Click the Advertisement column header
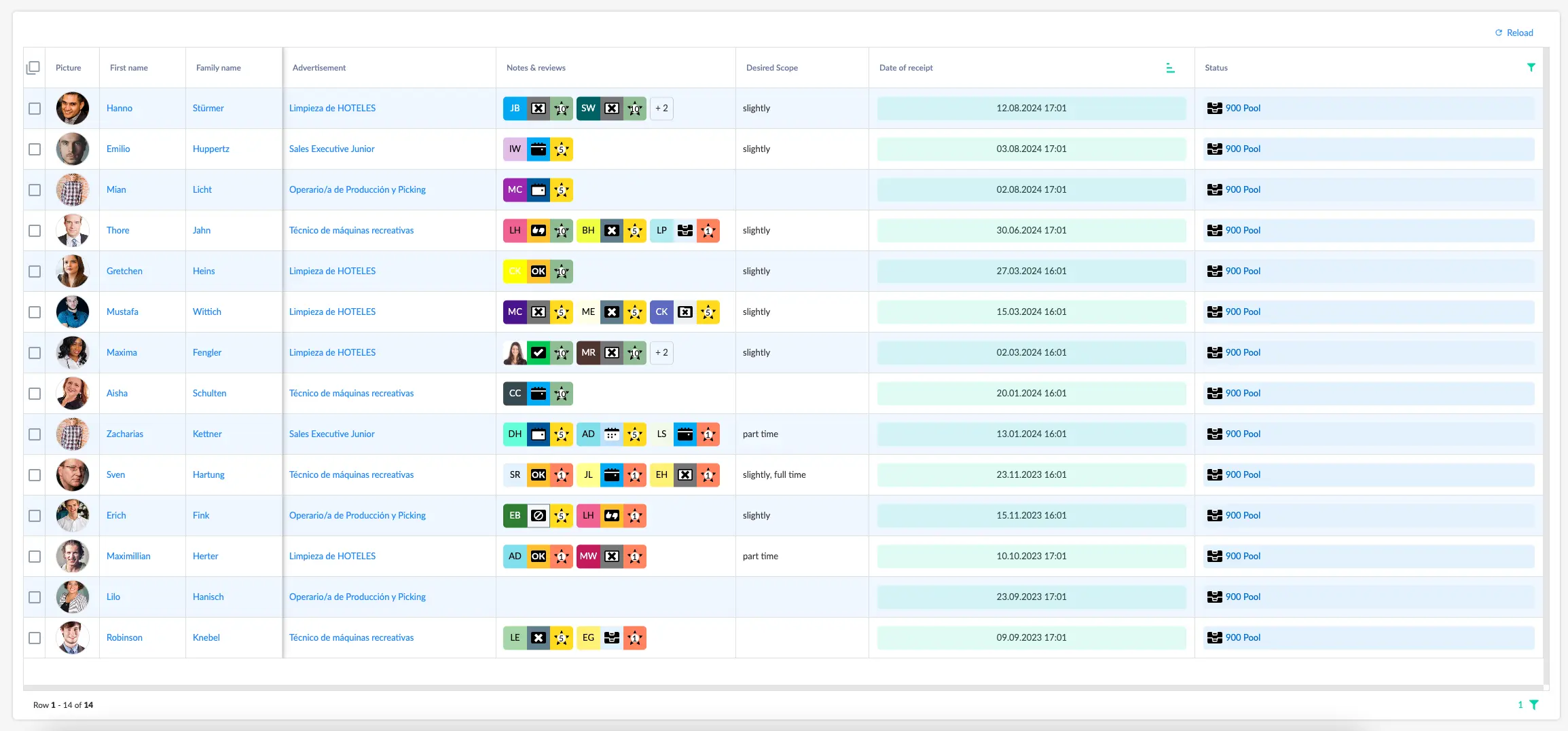Image resolution: width=1568 pixels, height=731 pixels. [x=319, y=68]
